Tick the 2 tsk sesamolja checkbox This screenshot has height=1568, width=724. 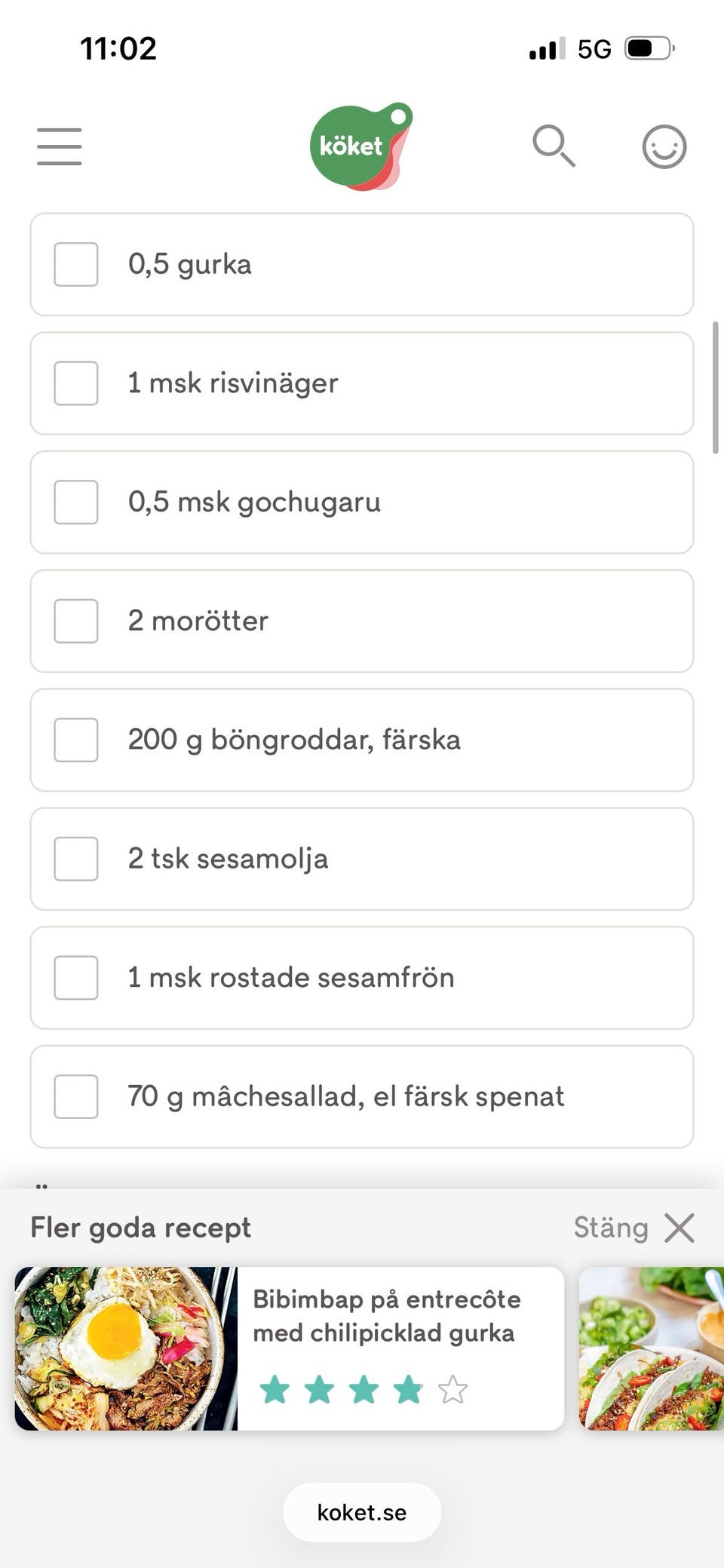click(x=76, y=859)
